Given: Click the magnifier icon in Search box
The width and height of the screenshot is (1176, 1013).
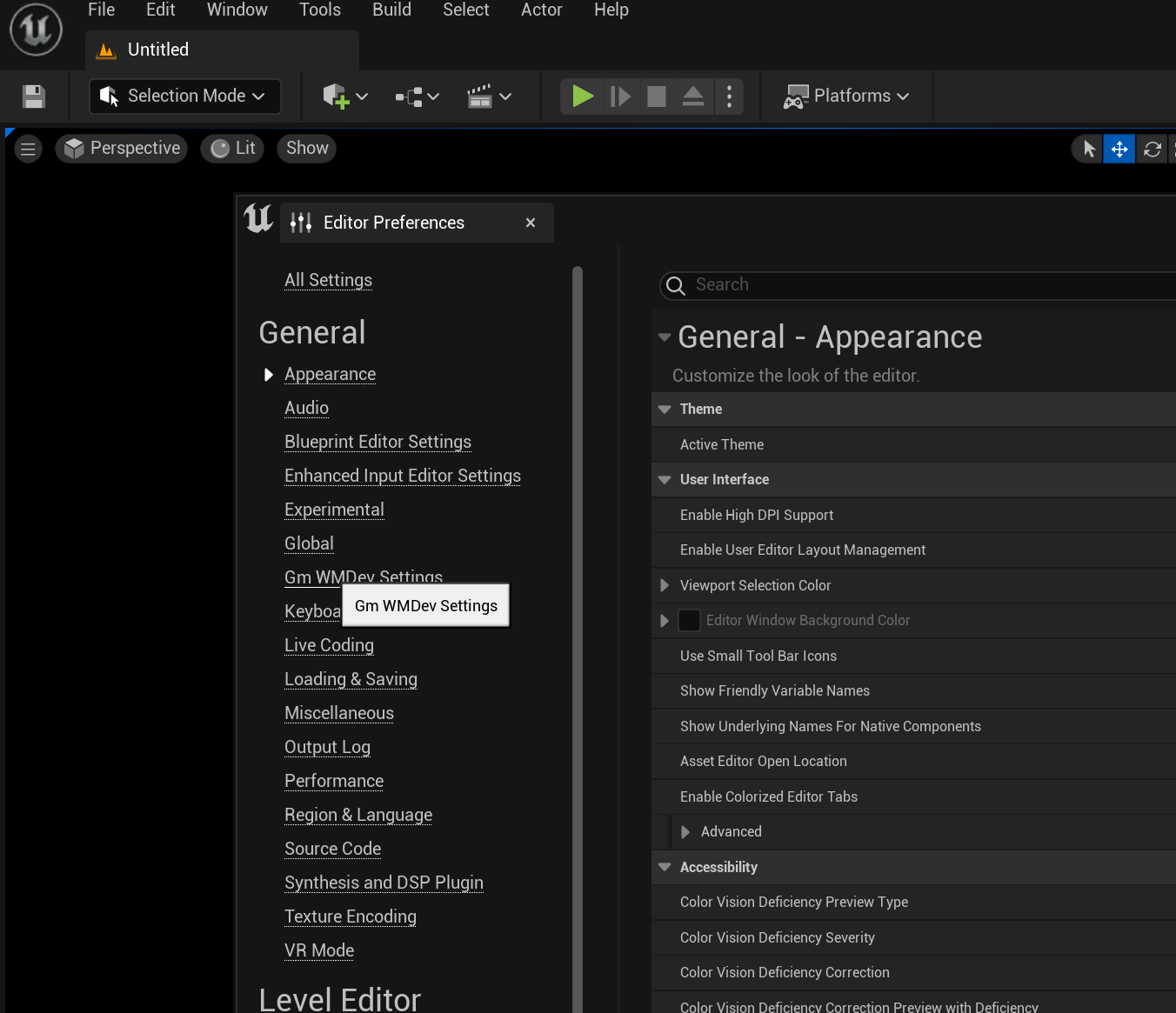Looking at the screenshot, I should [x=676, y=285].
